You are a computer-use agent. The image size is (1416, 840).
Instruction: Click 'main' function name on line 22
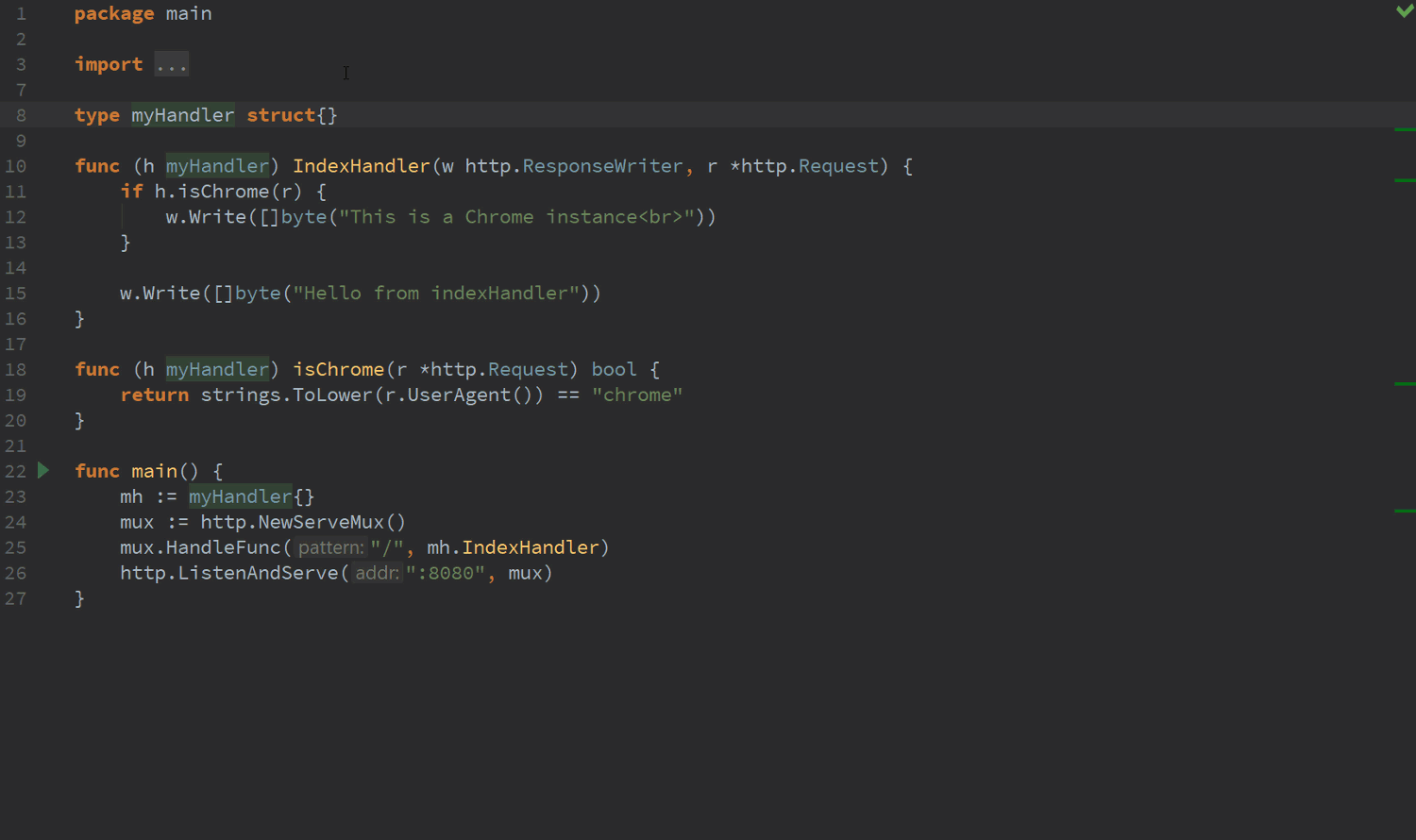pyautogui.click(x=154, y=471)
